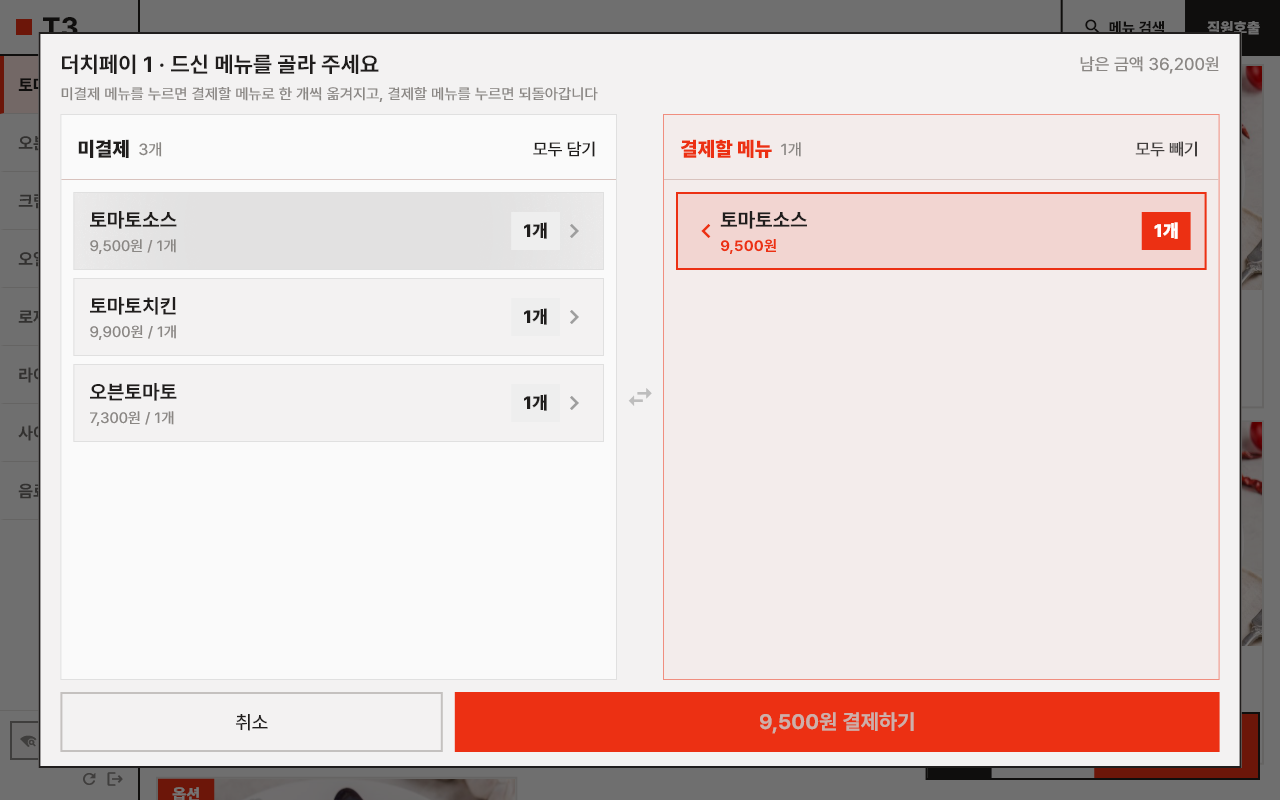Click the 9,900원 / 1개 price text
Screen dimensions: 1280x800
(x=133, y=332)
